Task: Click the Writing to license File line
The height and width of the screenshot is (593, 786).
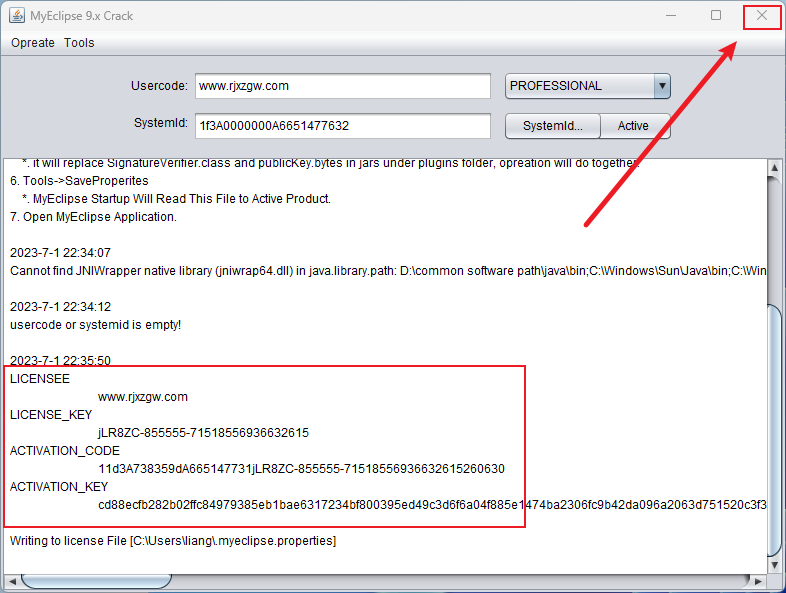Action: (173, 541)
